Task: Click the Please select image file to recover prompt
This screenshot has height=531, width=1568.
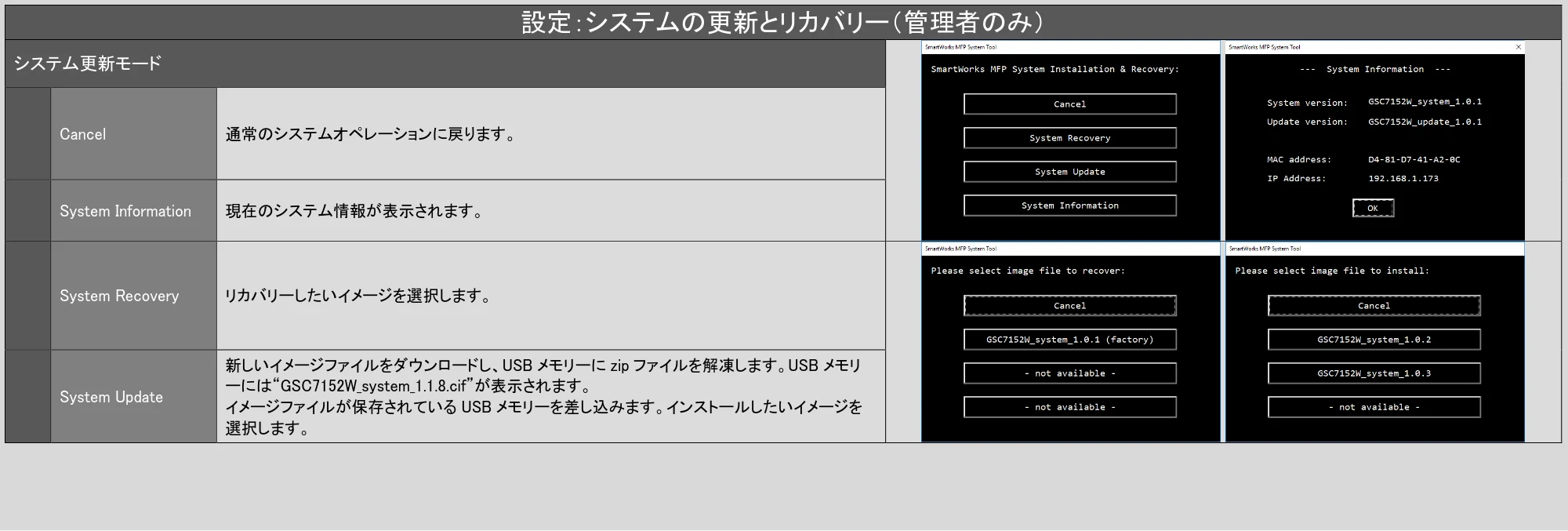Action: point(1028,271)
